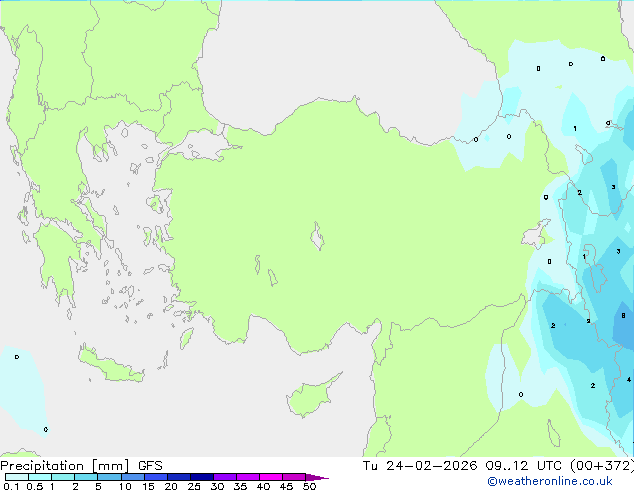Click the arrow-shaped swatch beyond 50
634x490 pixels.
(x=317, y=477)
